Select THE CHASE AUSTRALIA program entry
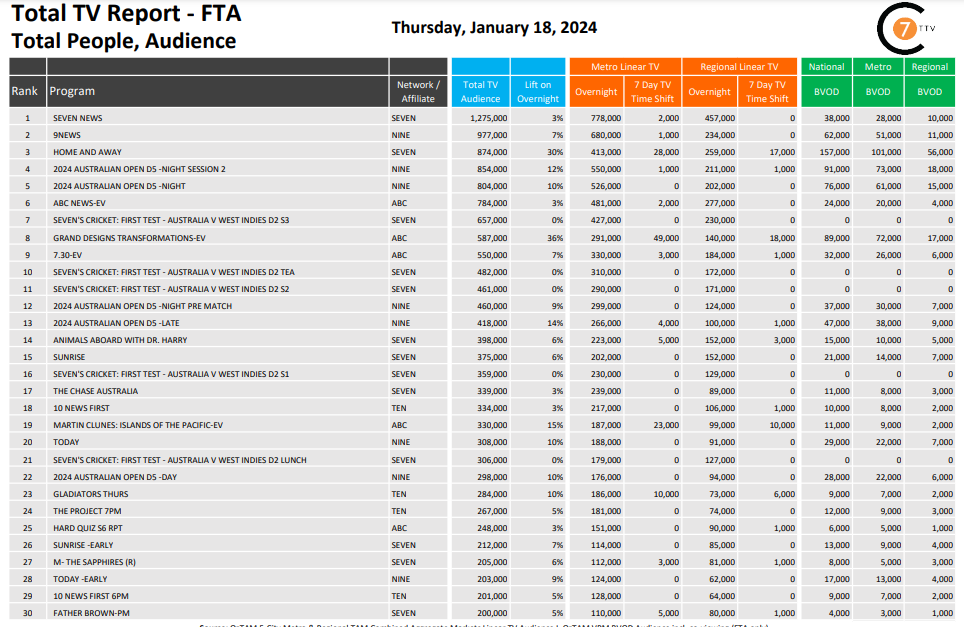Viewport: 964px width, 627px height. pyautogui.click(x=95, y=391)
